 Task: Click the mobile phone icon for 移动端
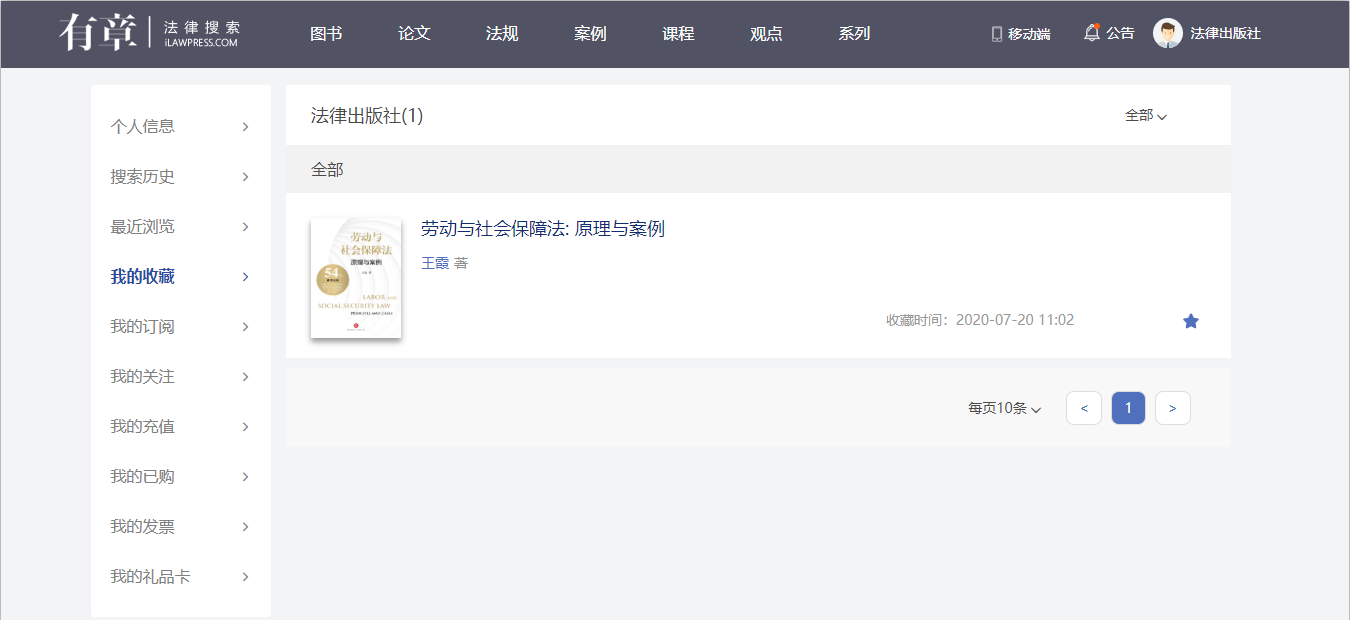(x=996, y=34)
